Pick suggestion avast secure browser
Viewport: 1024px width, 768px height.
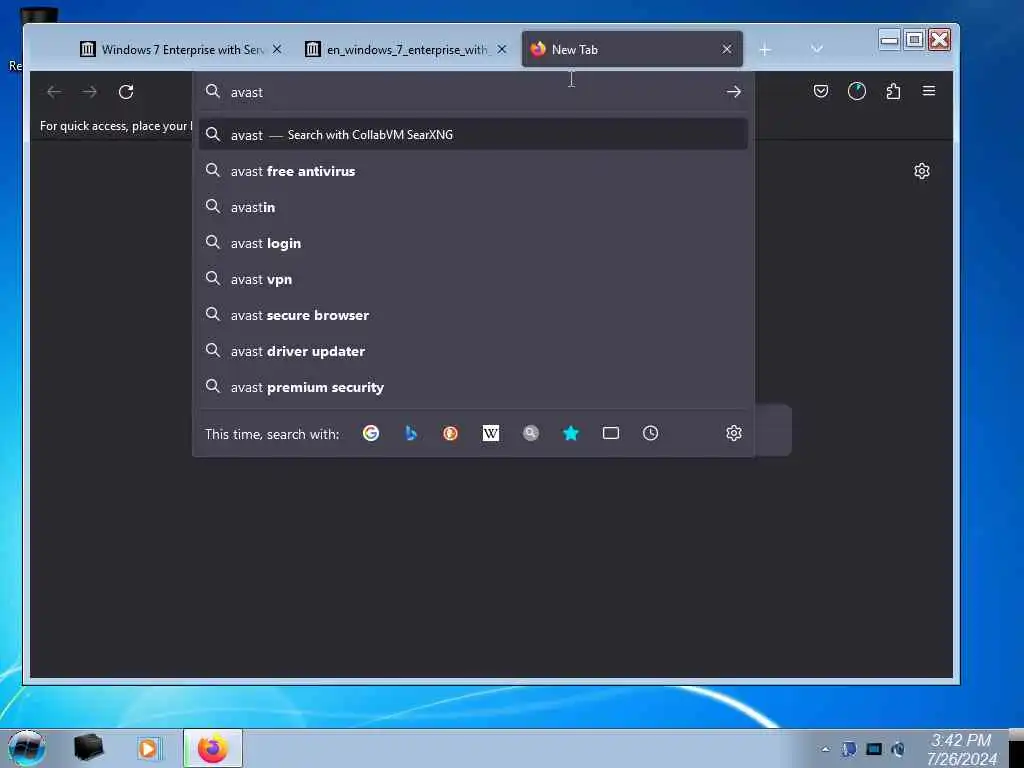(x=473, y=315)
